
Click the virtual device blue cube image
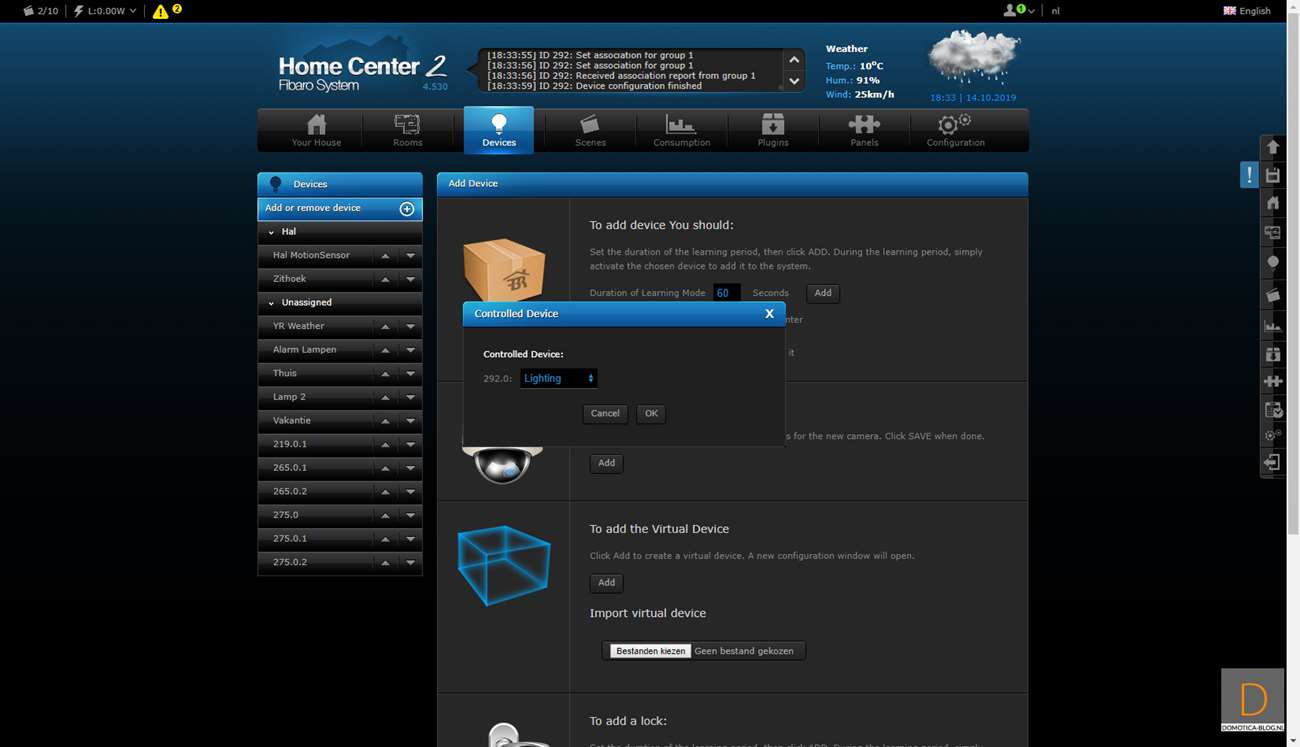pyautogui.click(x=503, y=566)
